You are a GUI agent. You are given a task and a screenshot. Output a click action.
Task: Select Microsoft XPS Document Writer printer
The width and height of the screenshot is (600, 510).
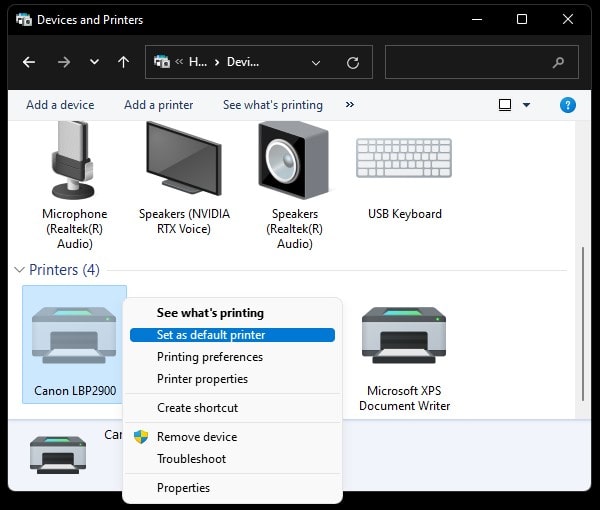tap(404, 359)
